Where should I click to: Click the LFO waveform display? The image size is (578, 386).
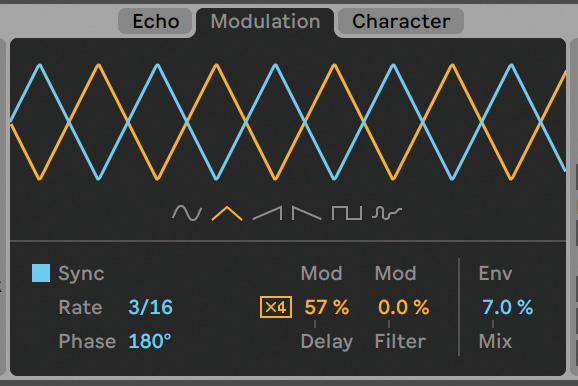288,122
